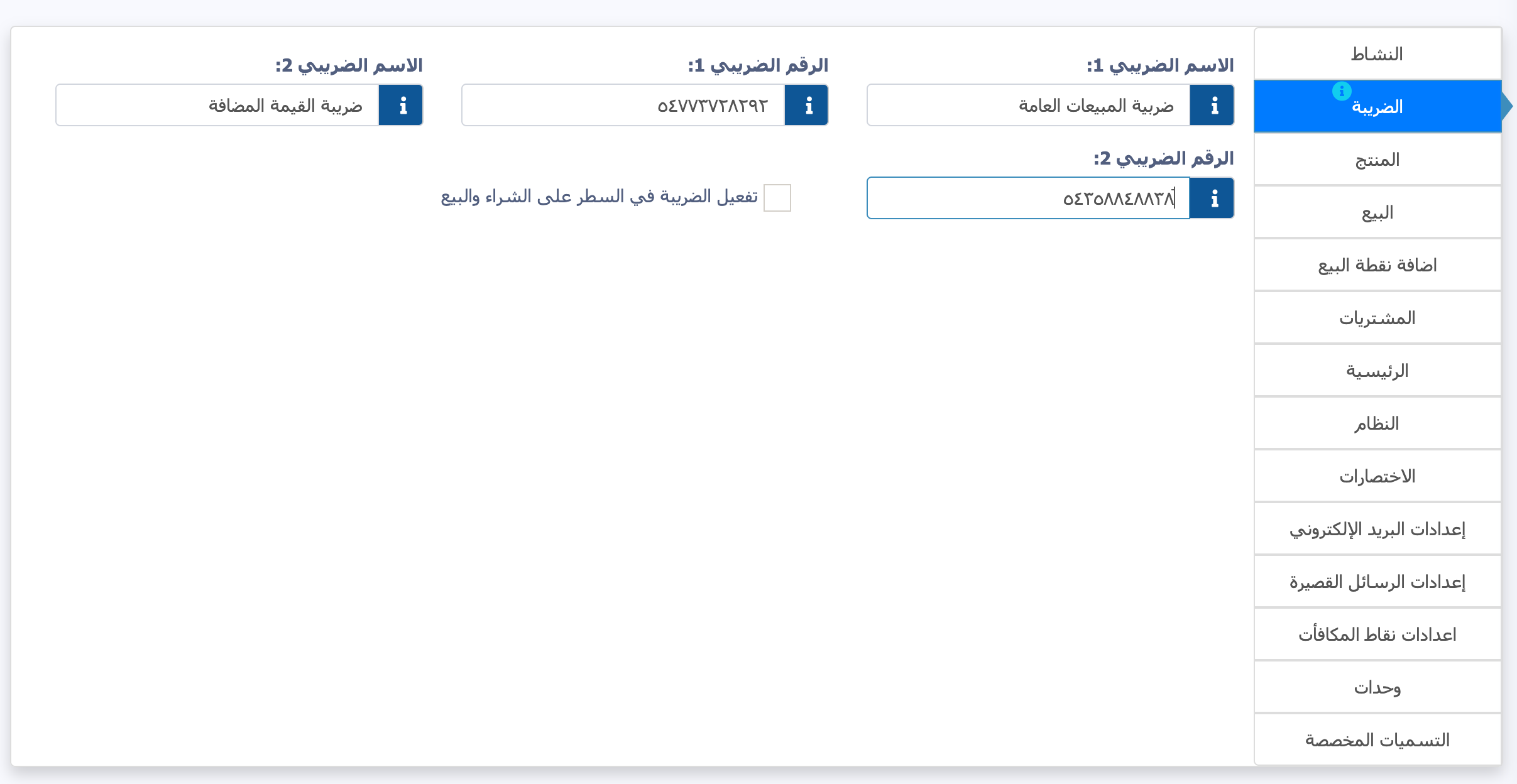Focus the الرقم الضريبي 1 number field
The height and width of the screenshot is (784, 1517).
coord(623,106)
